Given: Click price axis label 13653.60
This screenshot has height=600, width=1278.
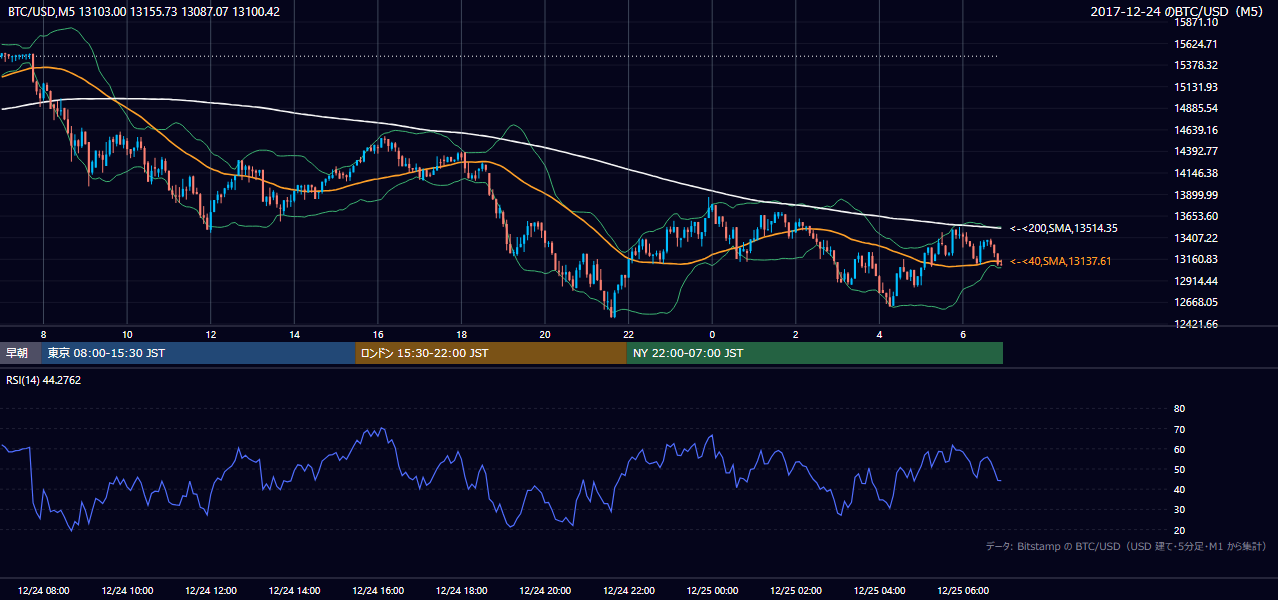Looking at the screenshot, I should pos(1195,216).
